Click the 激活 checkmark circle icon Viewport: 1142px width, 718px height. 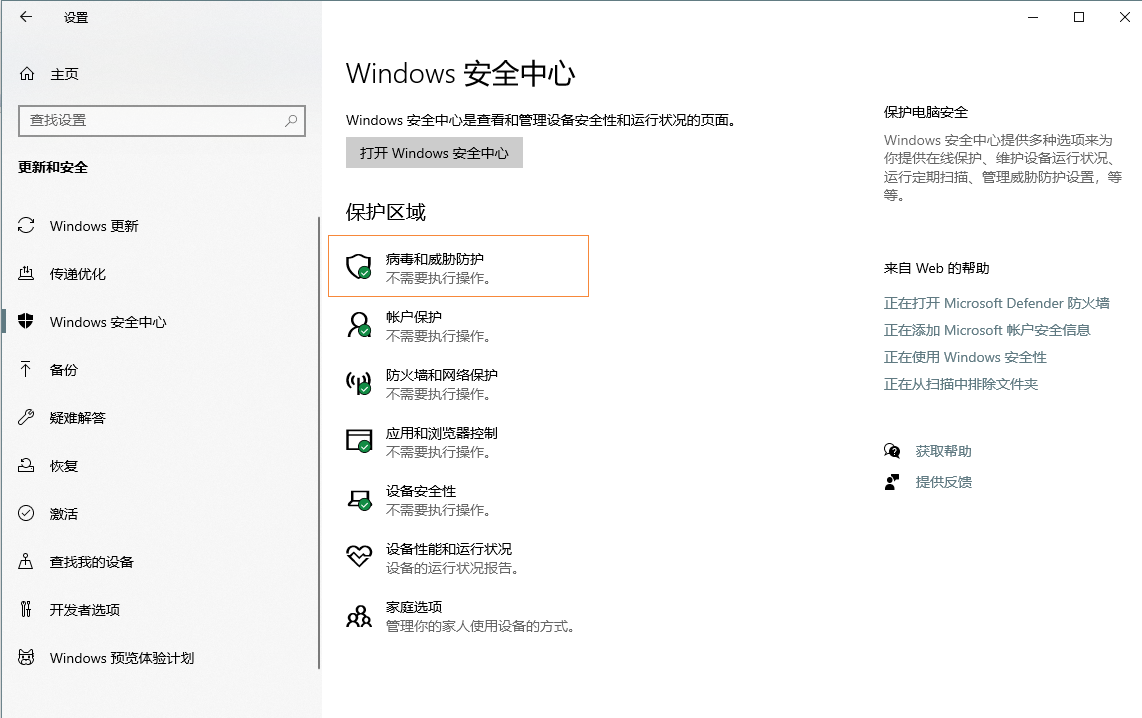[26, 513]
